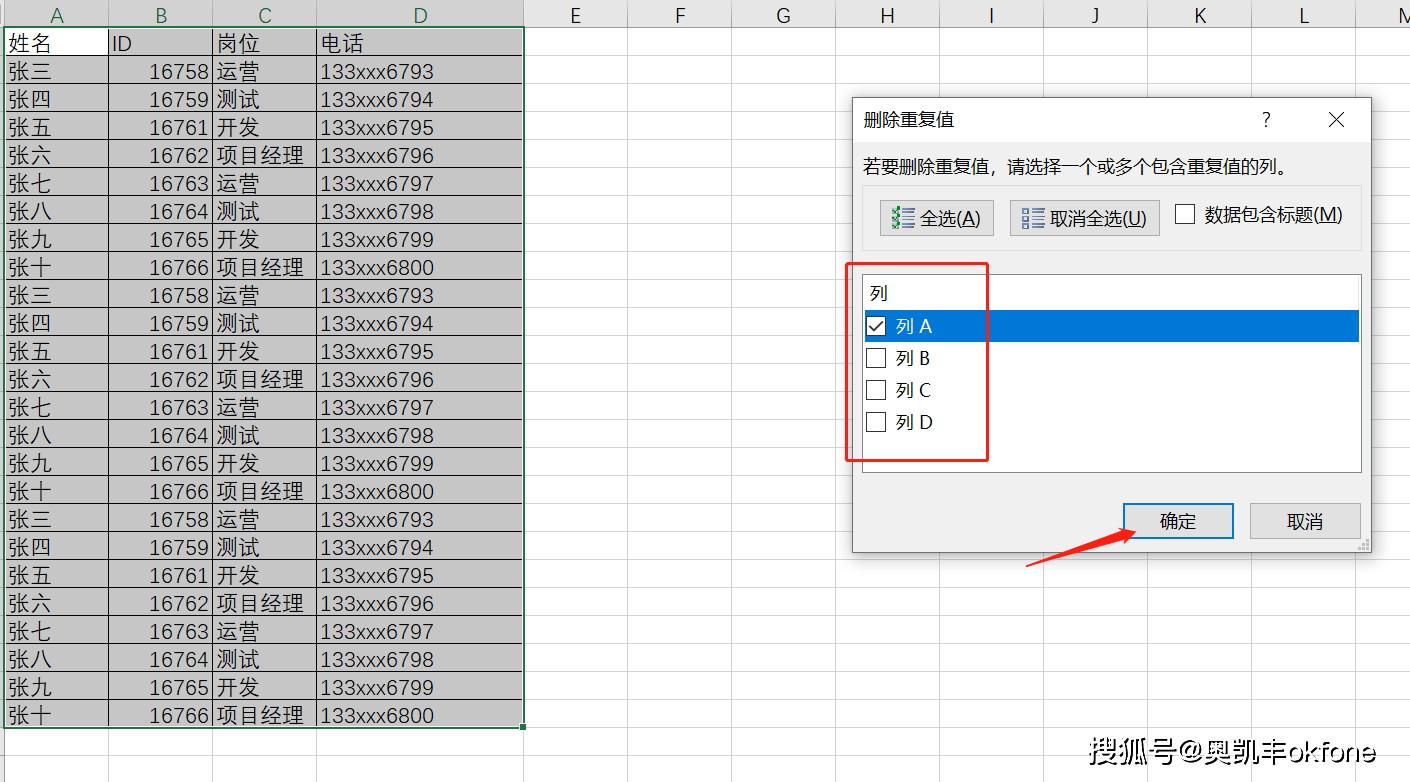Click the first 张五 name cell
The width and height of the screenshot is (1410, 782).
click(56, 127)
